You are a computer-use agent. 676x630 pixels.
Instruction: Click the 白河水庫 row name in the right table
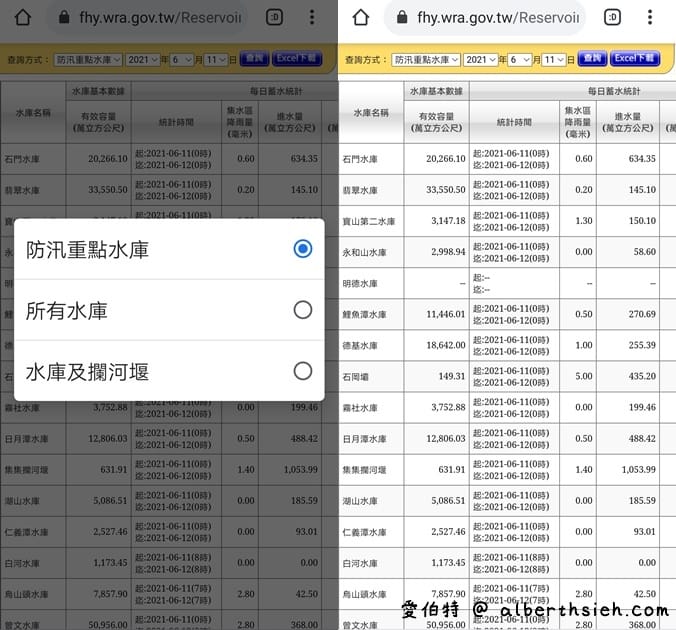(x=360, y=564)
